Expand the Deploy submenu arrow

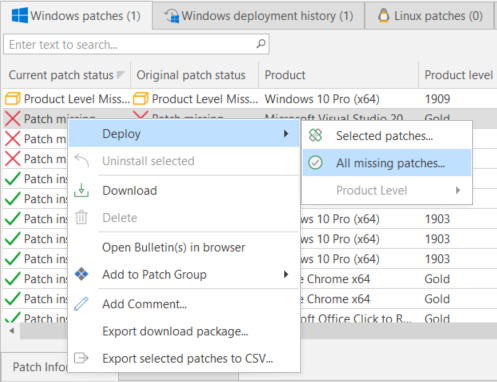point(286,134)
